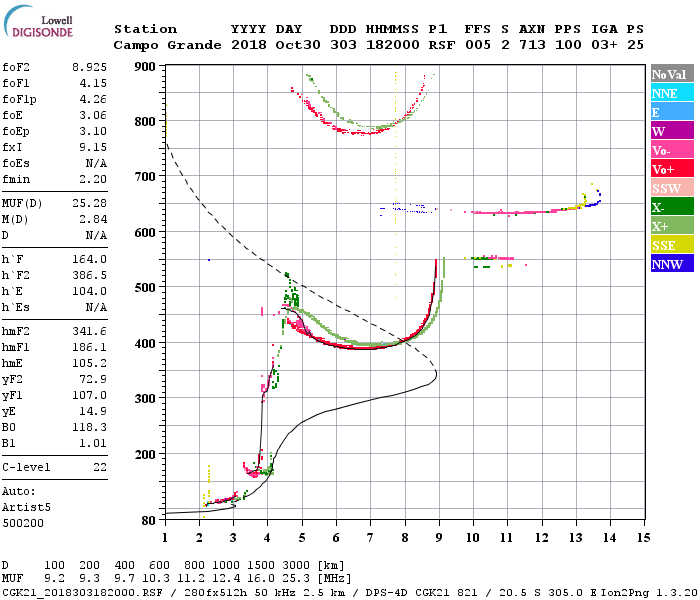
Task: Click the hmF2 value 341.6
Action: (89, 331)
